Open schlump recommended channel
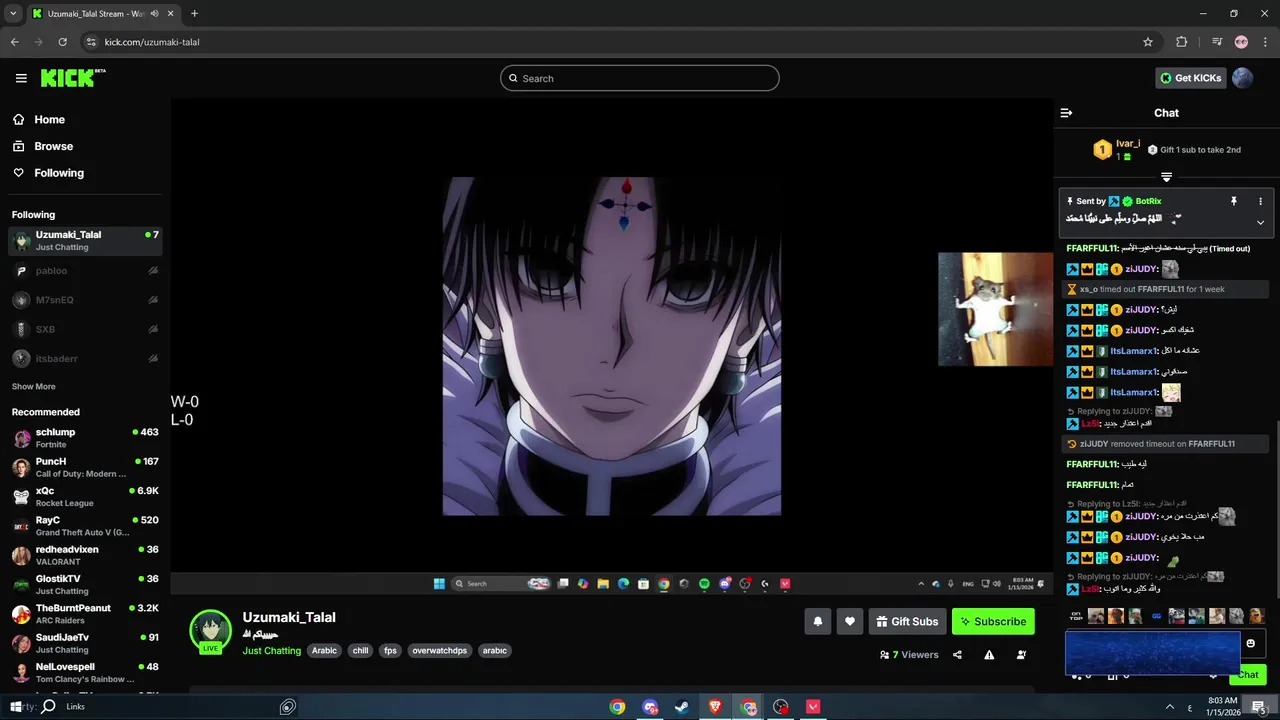 (x=85, y=438)
